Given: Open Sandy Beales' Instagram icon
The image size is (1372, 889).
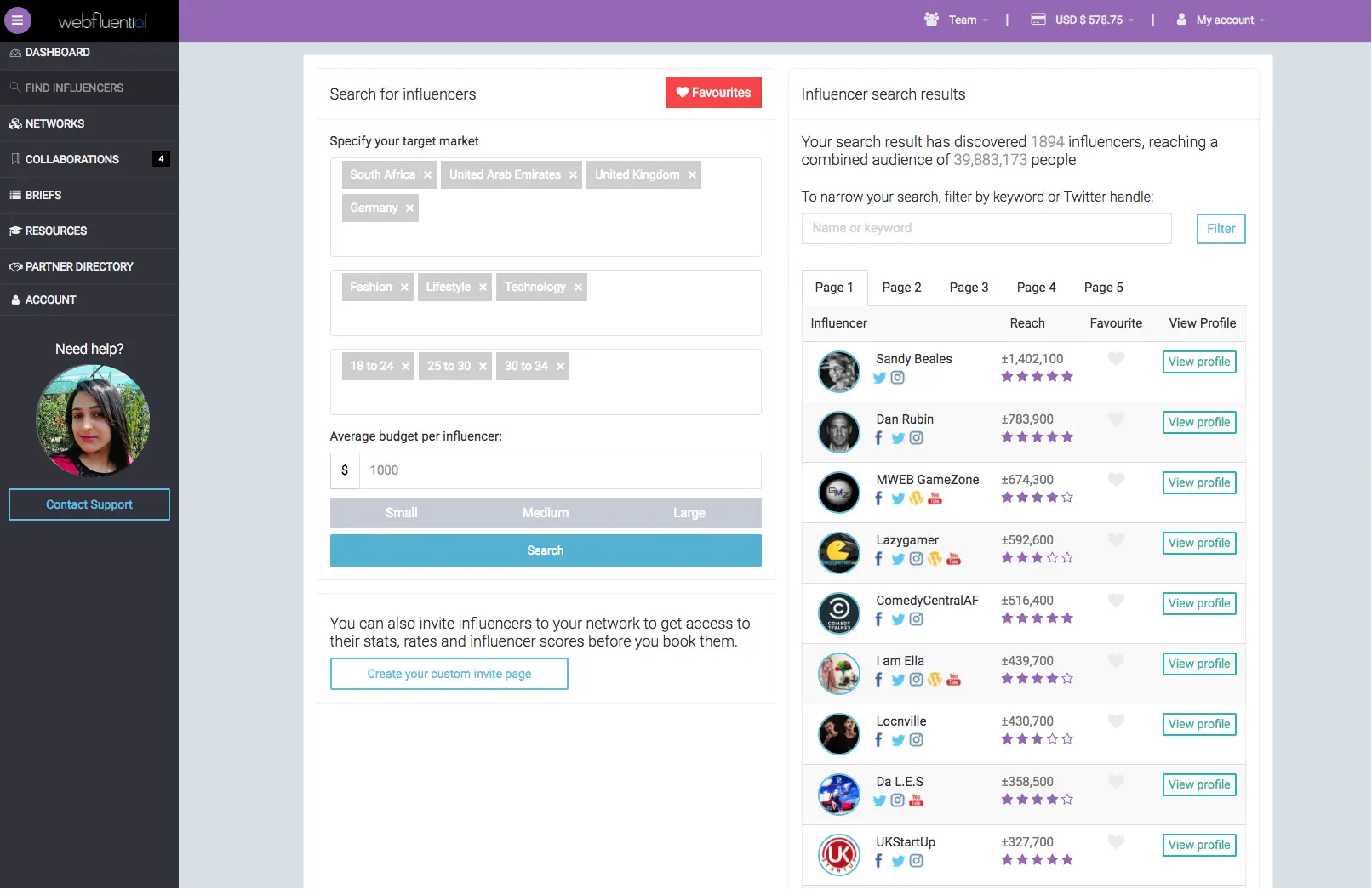Looking at the screenshot, I should click(897, 378).
